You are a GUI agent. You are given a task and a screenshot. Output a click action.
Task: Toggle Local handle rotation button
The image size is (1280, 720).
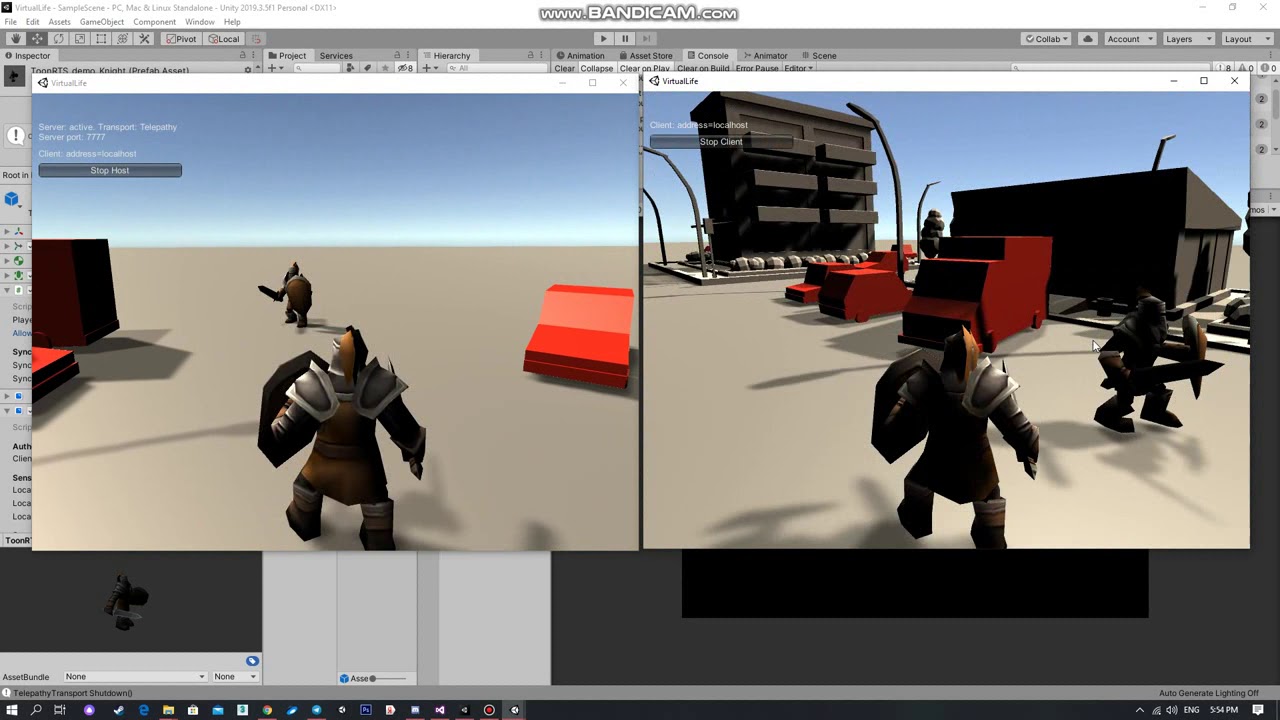[x=225, y=39]
